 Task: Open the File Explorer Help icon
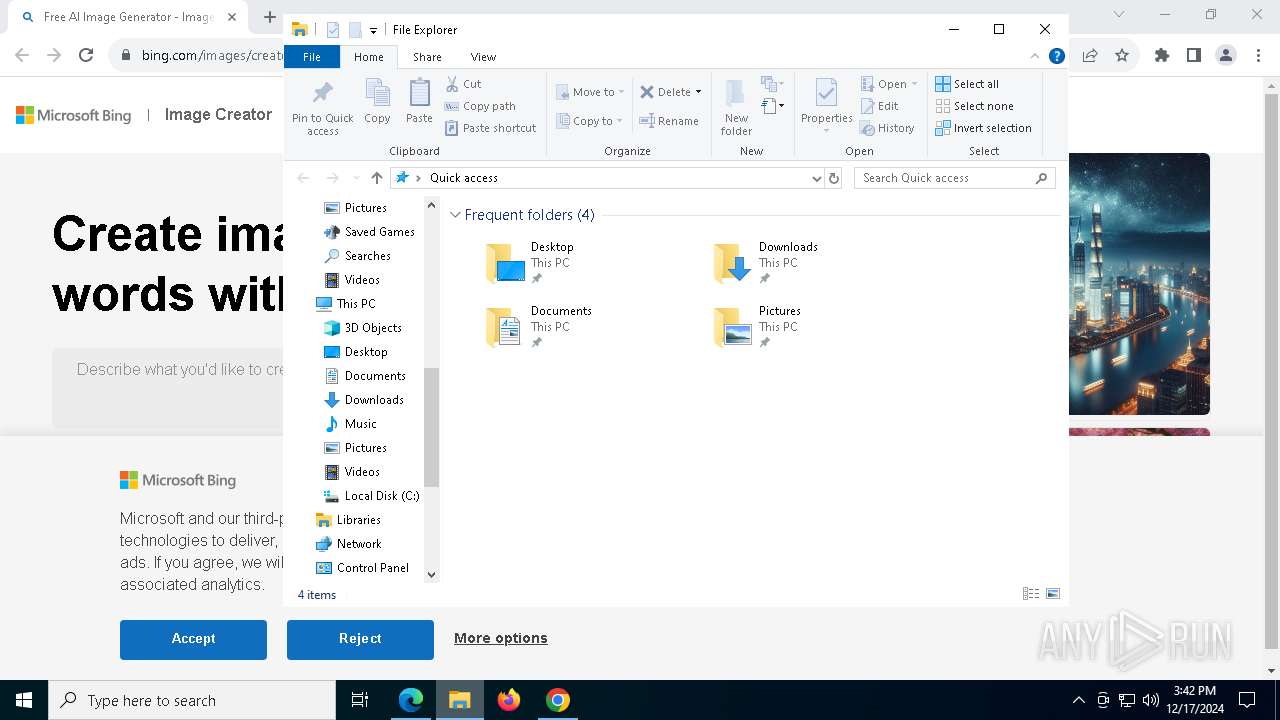coord(1056,57)
